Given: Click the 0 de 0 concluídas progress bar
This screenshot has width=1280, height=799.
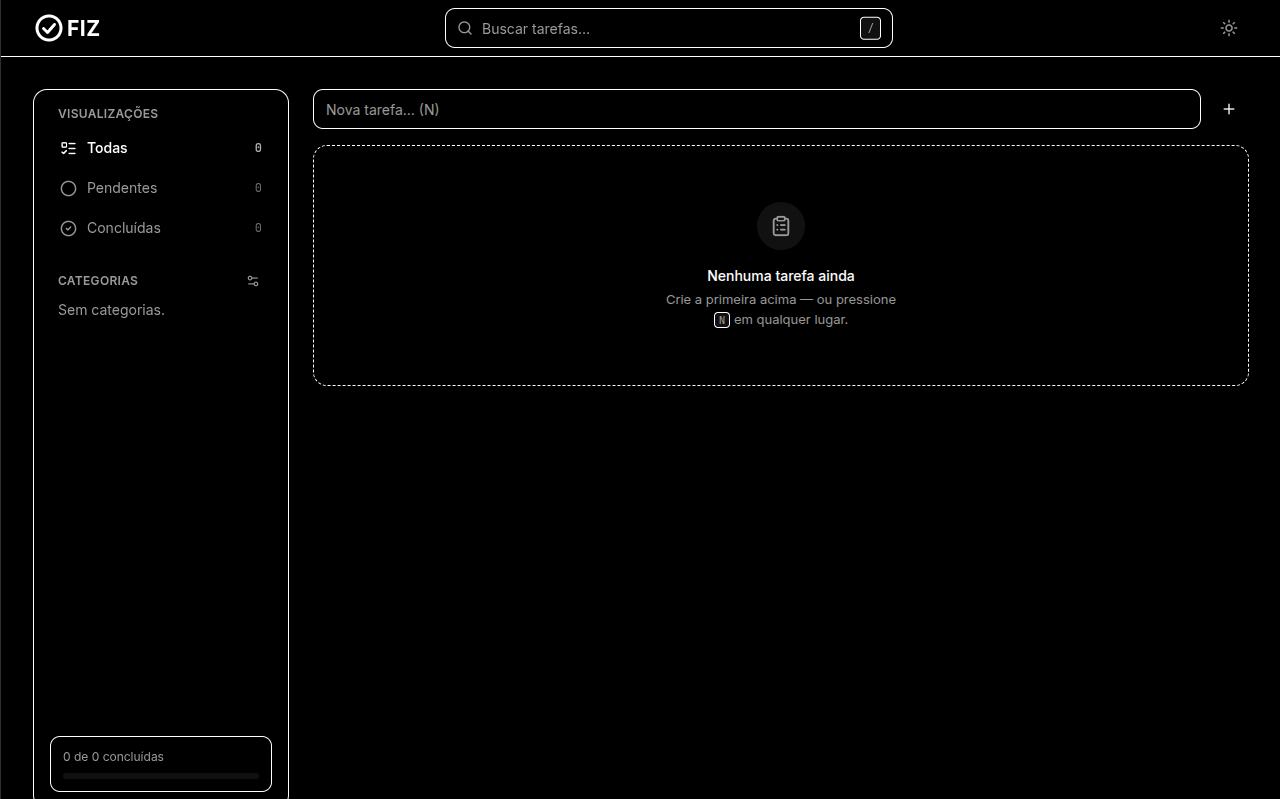Looking at the screenshot, I should pos(161,776).
